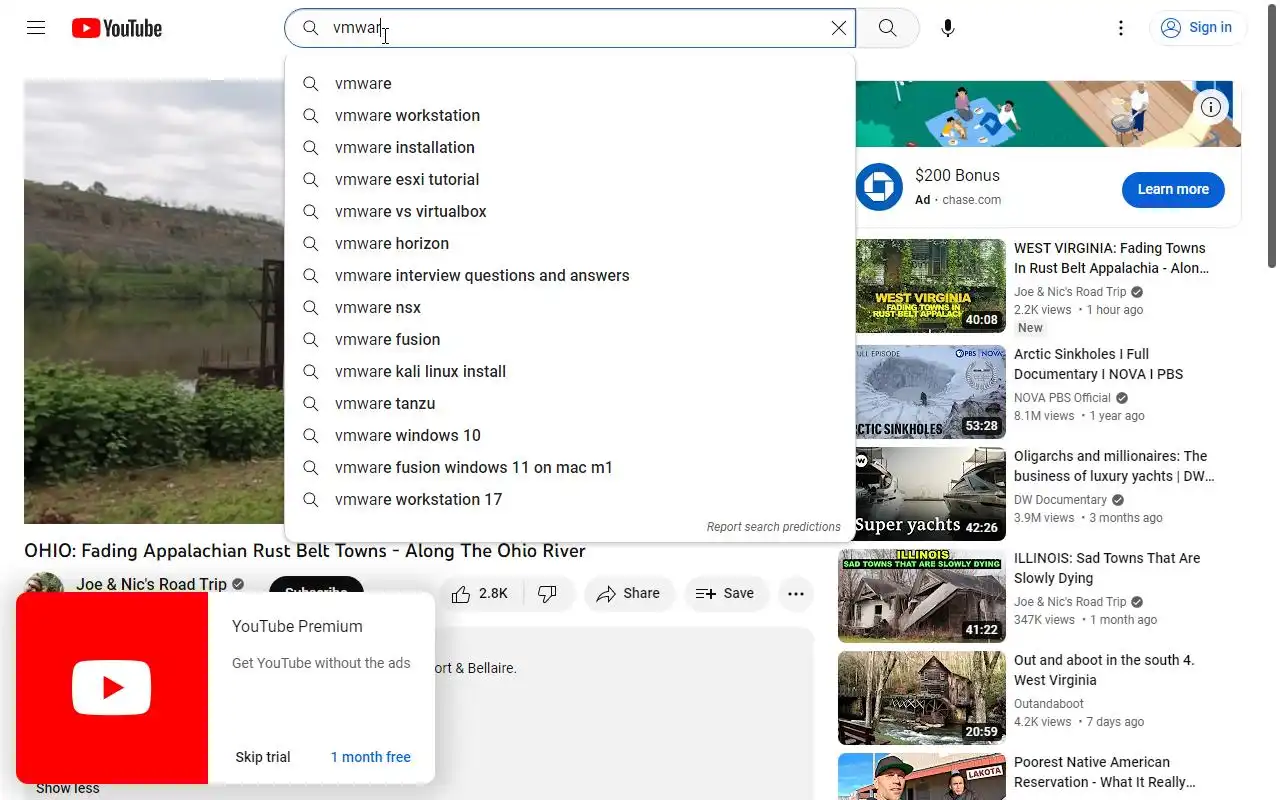Open 'WEST VIRGINIA: Fading Towns' video title

[x=1111, y=258]
